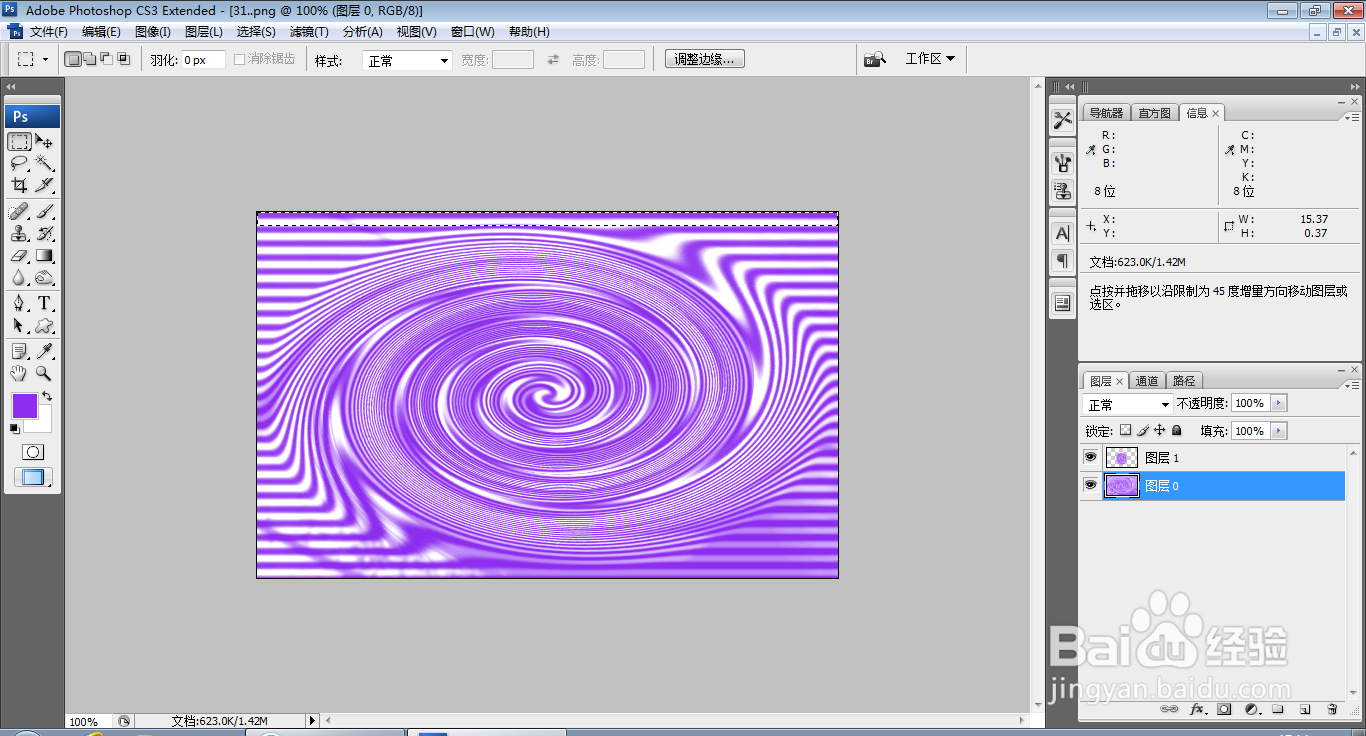
Task: Open layer blend mode 正常 dropdown
Action: coord(1128,404)
